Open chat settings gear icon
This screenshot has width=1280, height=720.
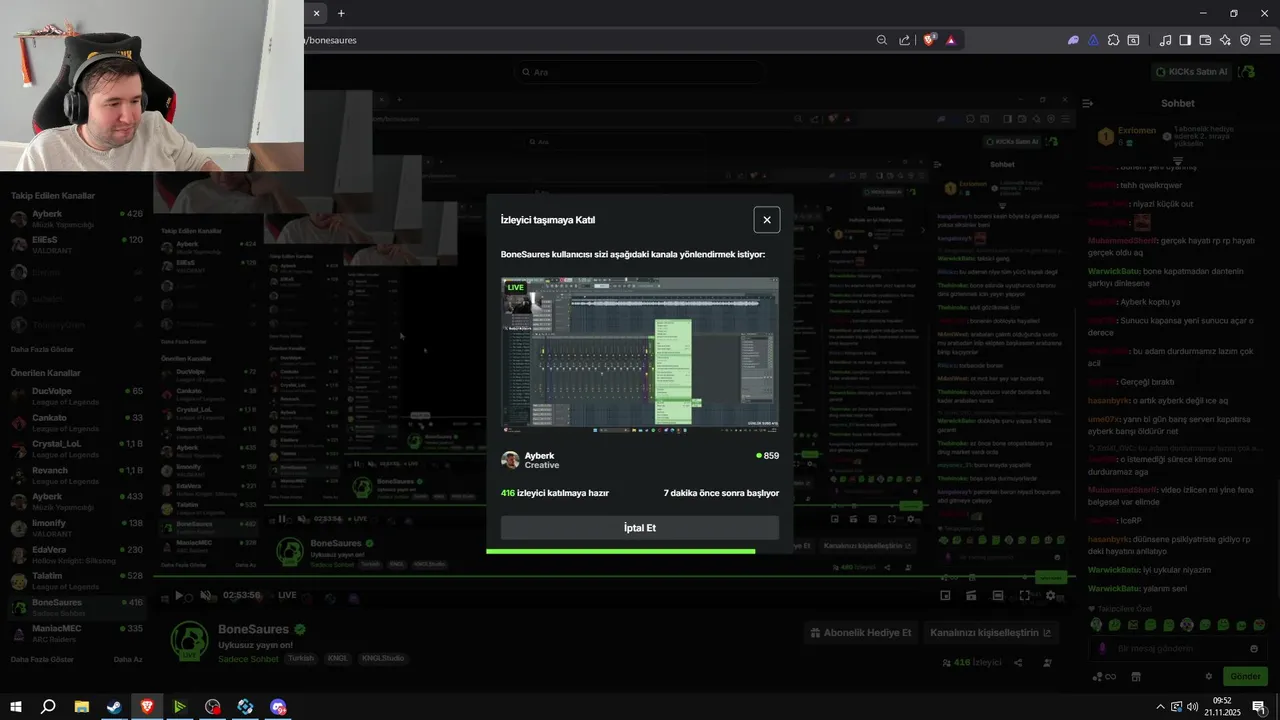click(x=1208, y=676)
